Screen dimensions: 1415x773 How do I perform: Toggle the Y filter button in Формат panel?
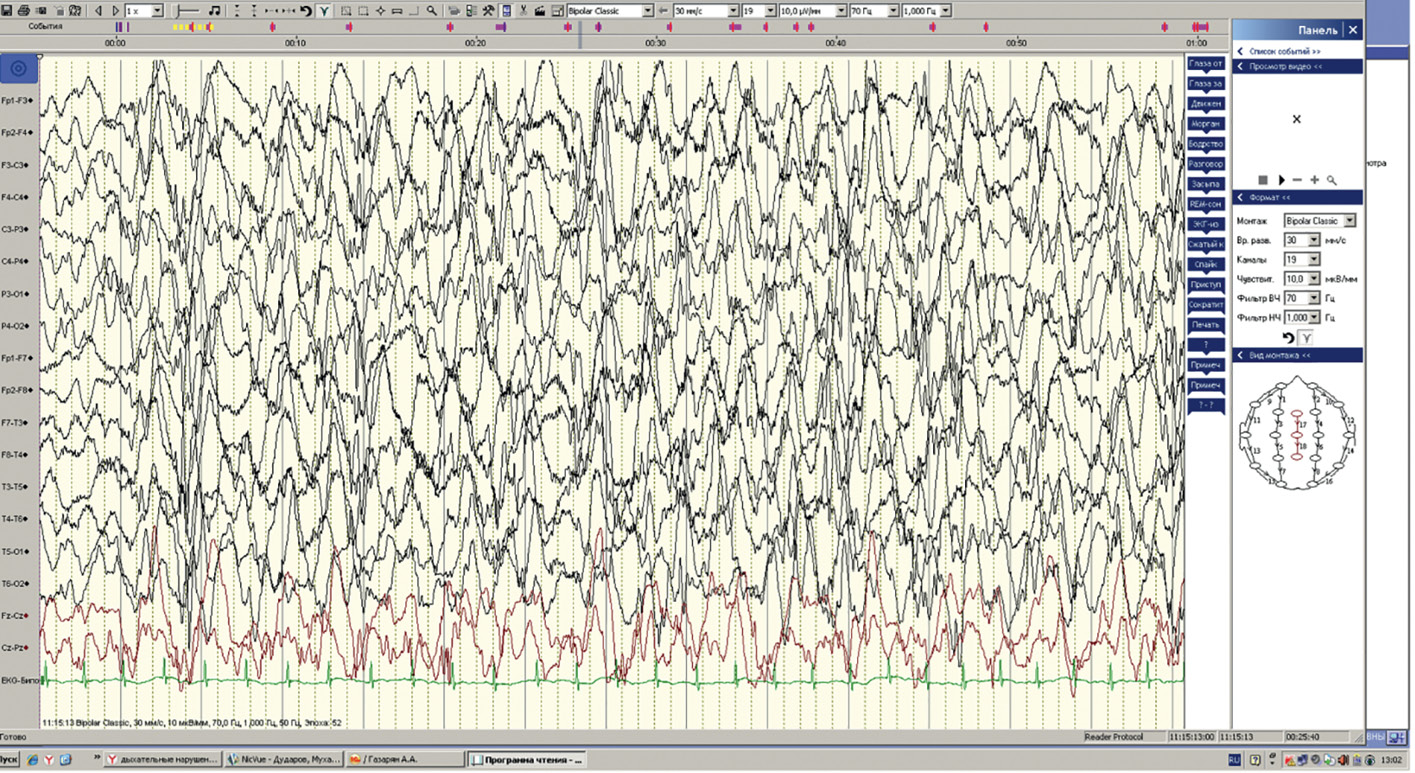tap(1306, 339)
